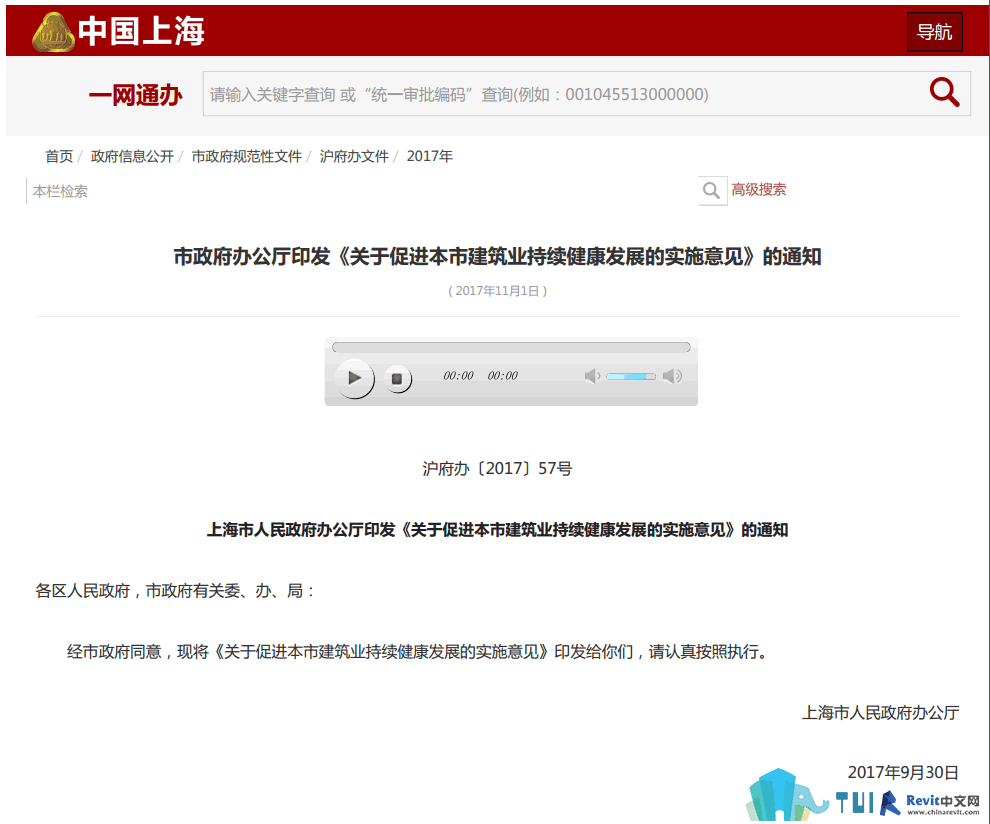Image resolution: width=990 pixels, height=824 pixels.
Task: Click the volume down speaker icon
Action: pos(592,376)
